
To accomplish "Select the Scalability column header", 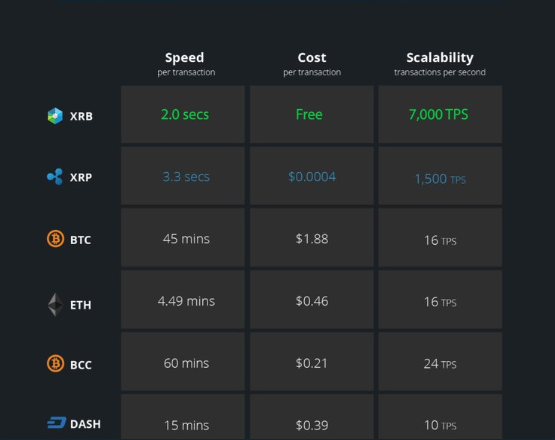I will coord(440,64).
